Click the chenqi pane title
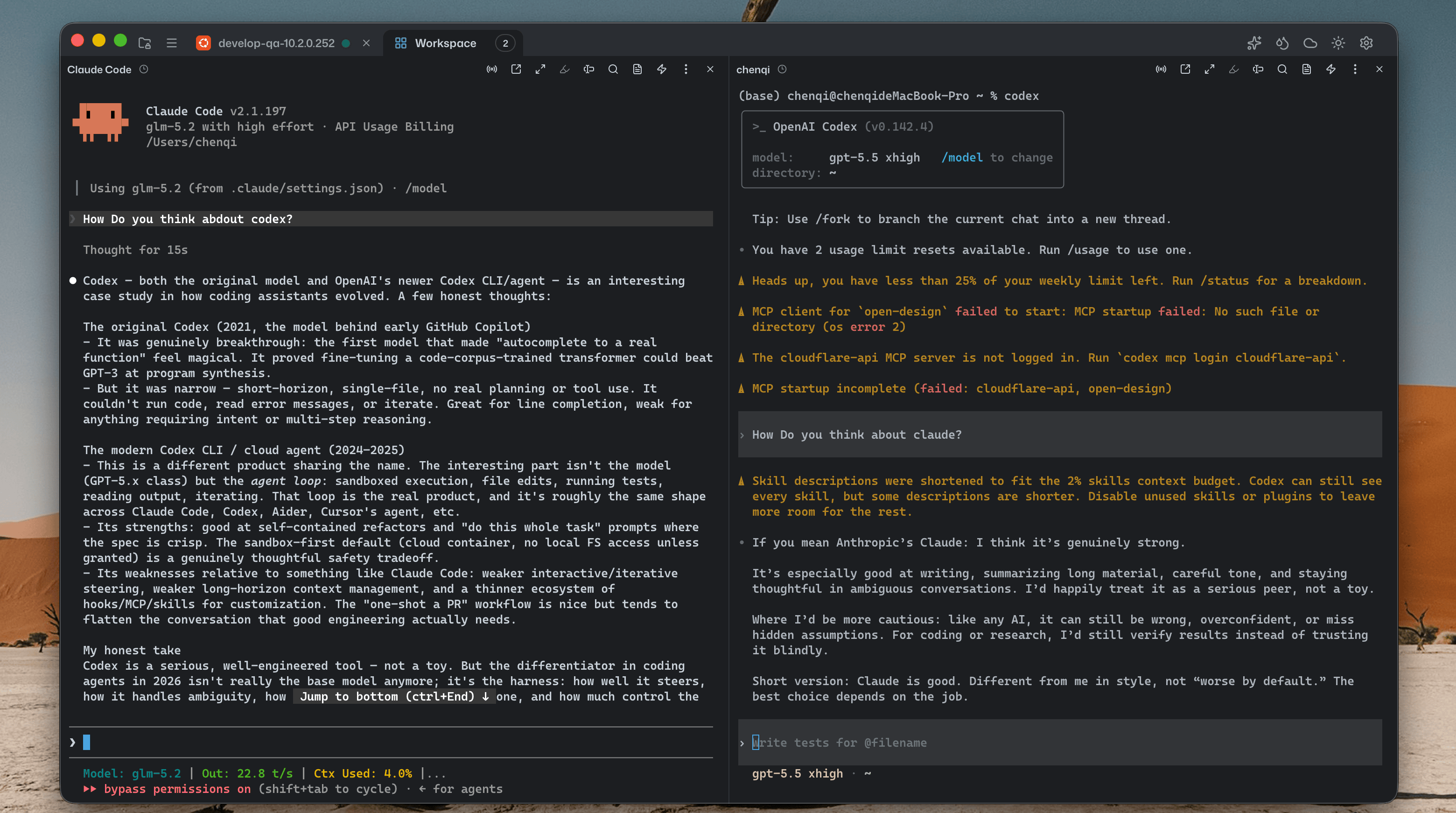 (753, 70)
